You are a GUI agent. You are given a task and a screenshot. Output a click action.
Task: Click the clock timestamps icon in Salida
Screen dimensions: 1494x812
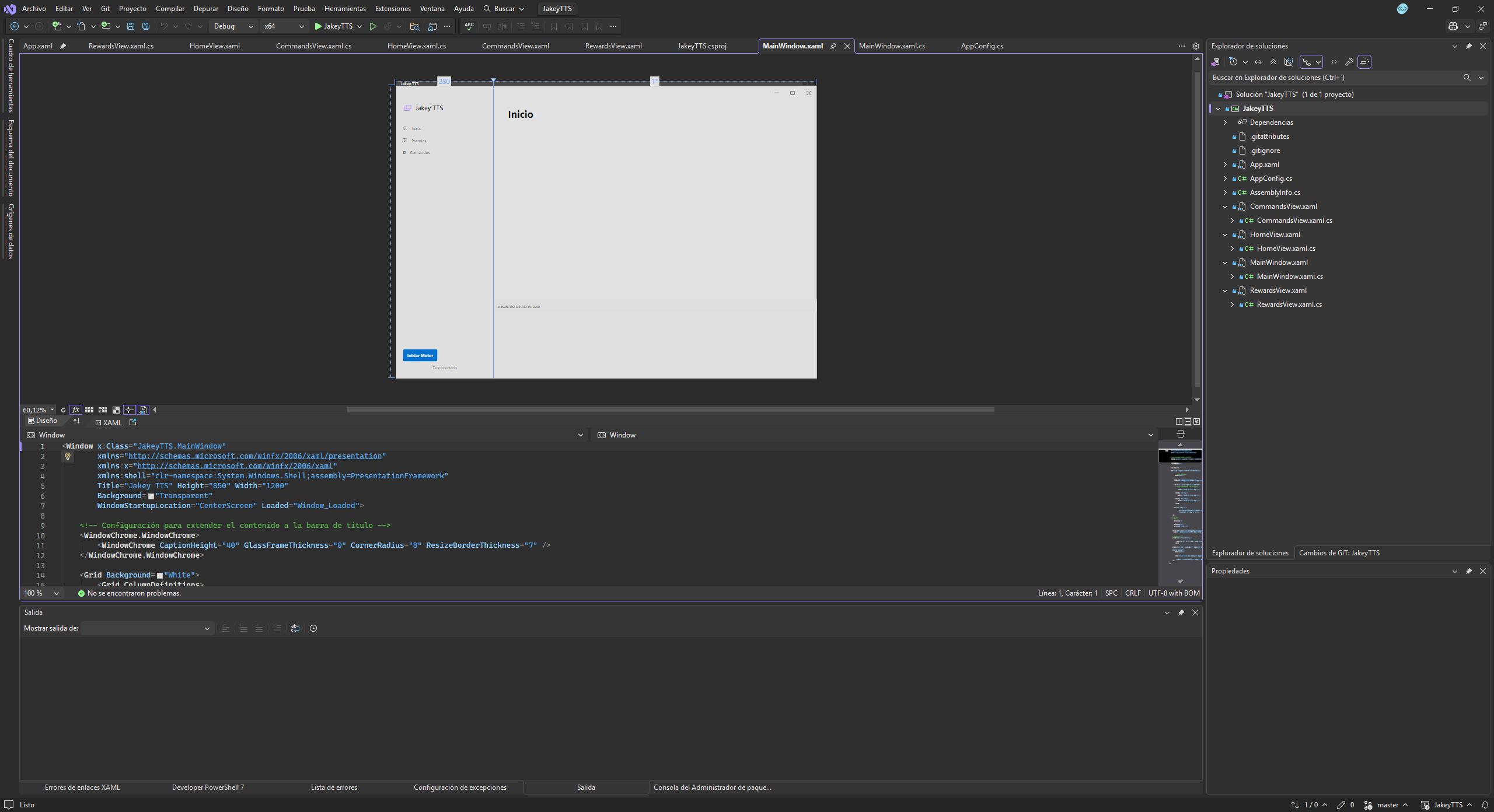pyautogui.click(x=313, y=628)
